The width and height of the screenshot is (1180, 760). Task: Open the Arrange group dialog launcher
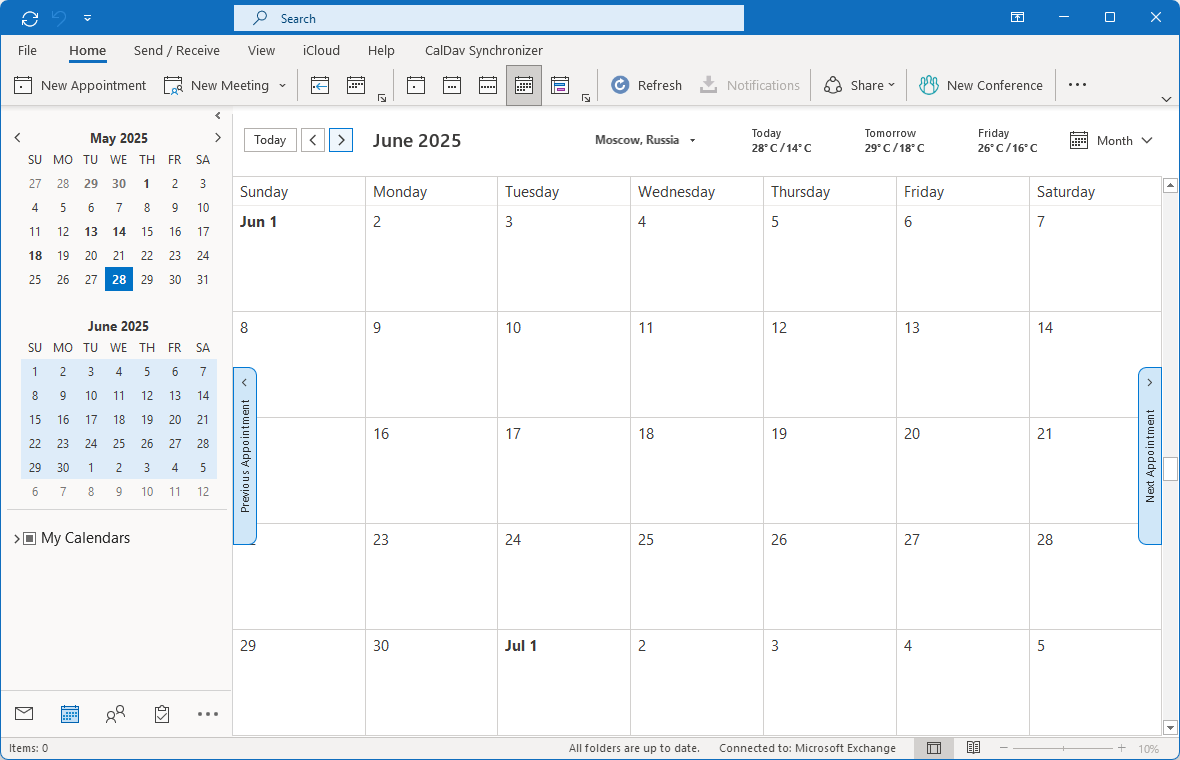(x=585, y=98)
